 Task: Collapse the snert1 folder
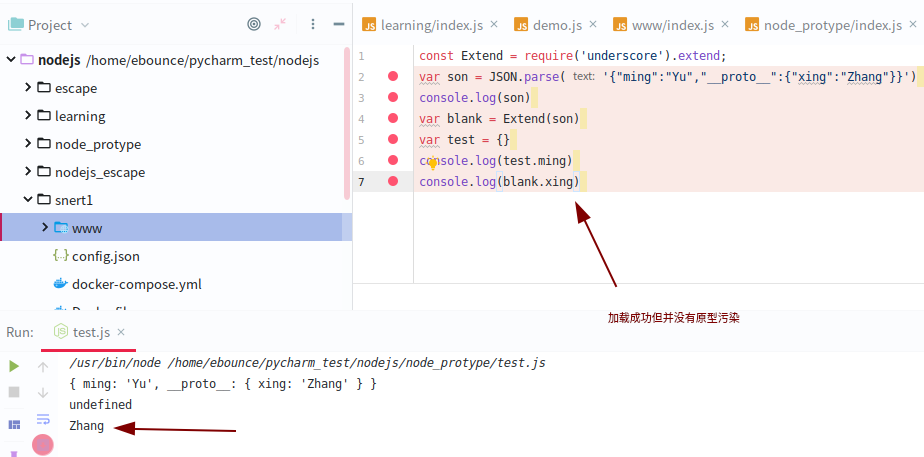(x=28, y=200)
